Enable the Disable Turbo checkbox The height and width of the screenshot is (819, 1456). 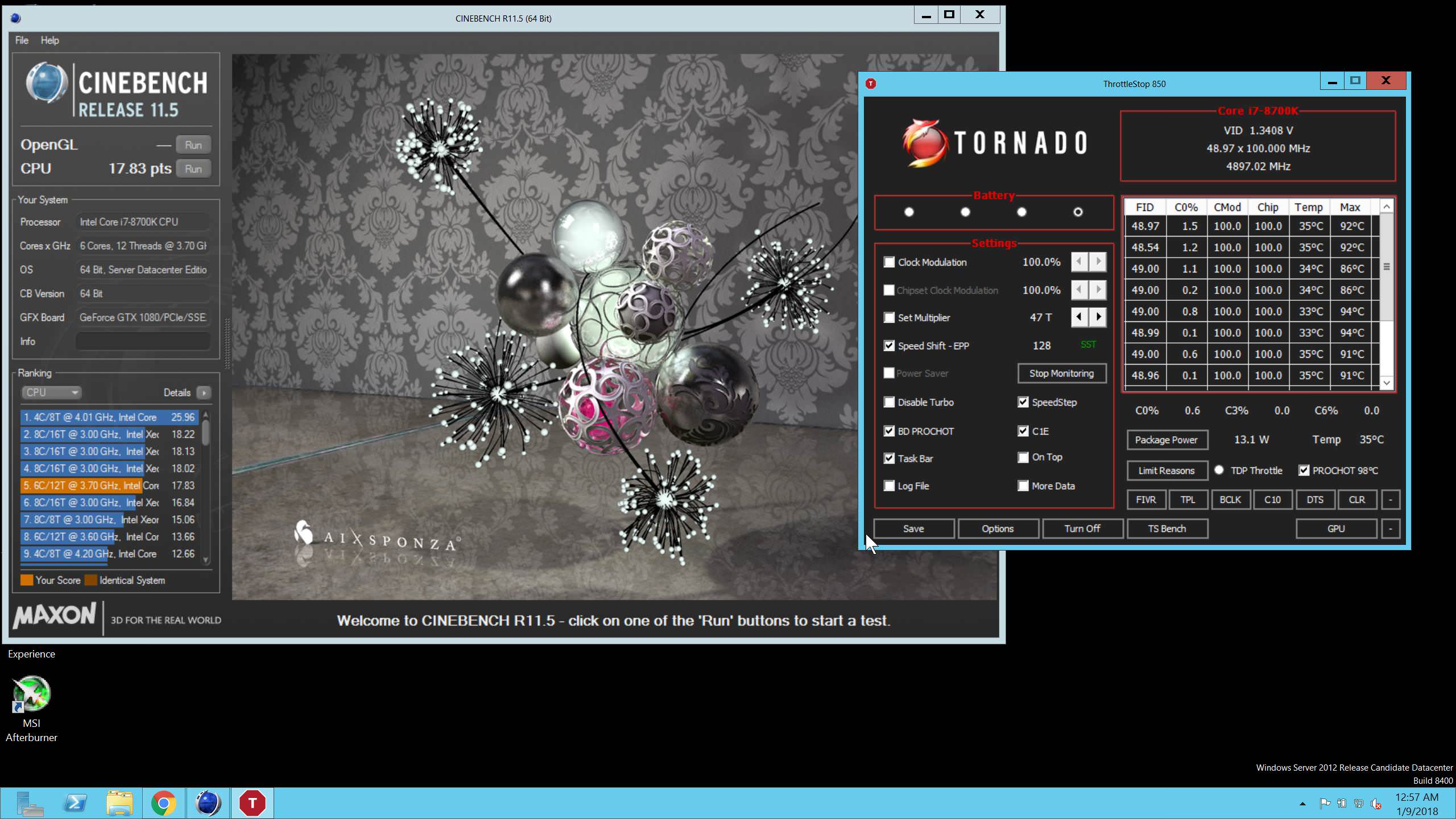pyautogui.click(x=889, y=402)
